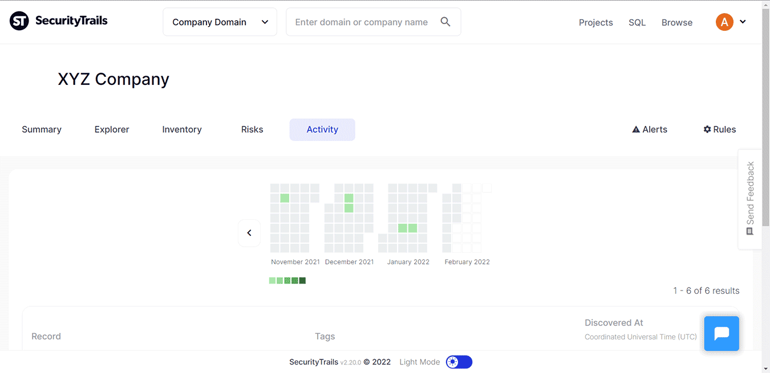Open the Browse link
This screenshot has height=373, width=770.
click(677, 23)
